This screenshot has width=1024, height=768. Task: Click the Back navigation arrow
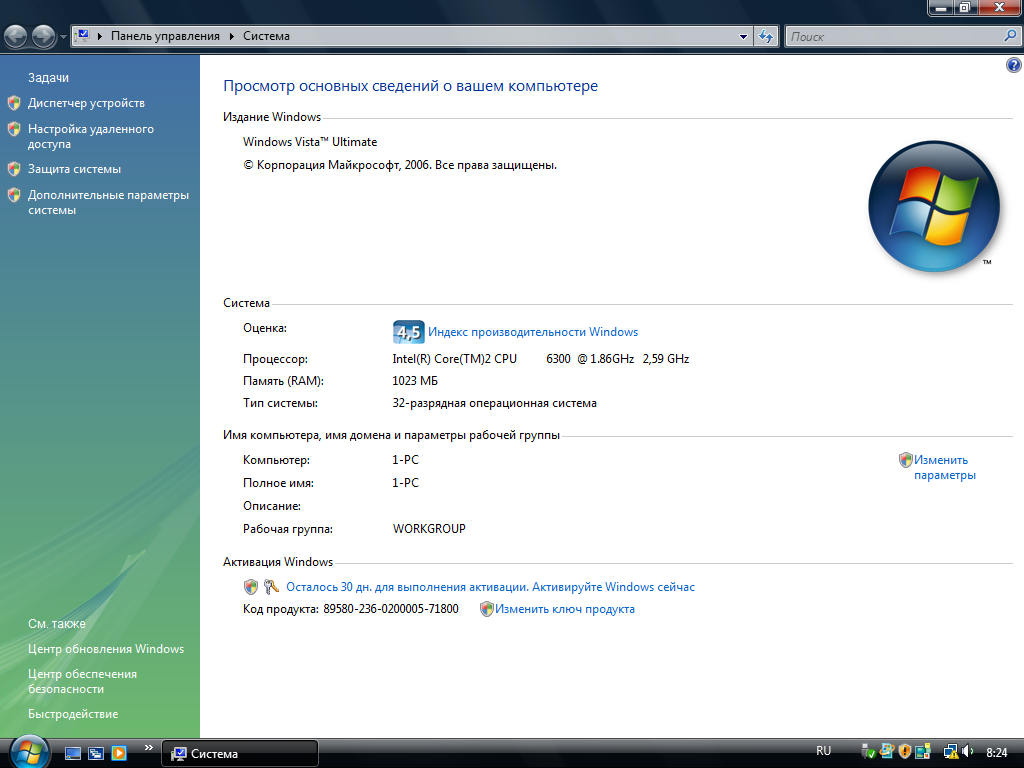pos(16,37)
